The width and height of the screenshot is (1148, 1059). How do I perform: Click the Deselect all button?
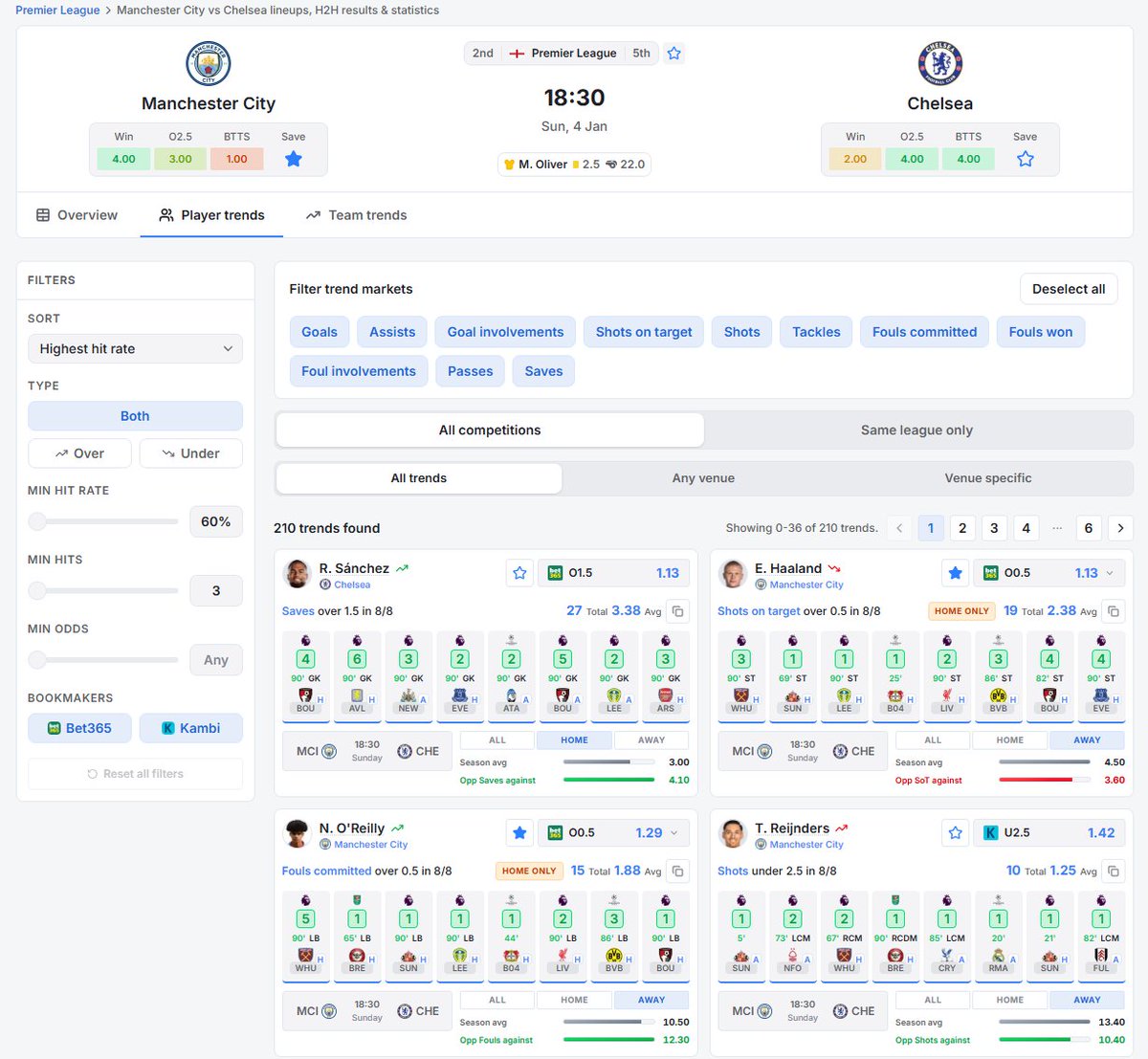(x=1069, y=289)
